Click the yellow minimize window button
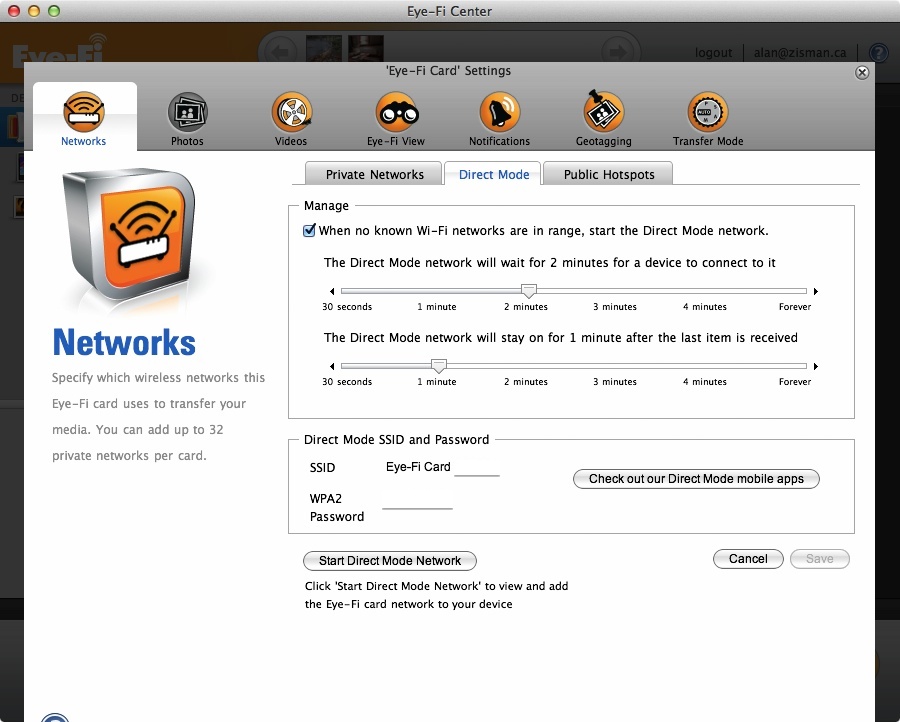The height and width of the screenshot is (722, 900). click(34, 11)
